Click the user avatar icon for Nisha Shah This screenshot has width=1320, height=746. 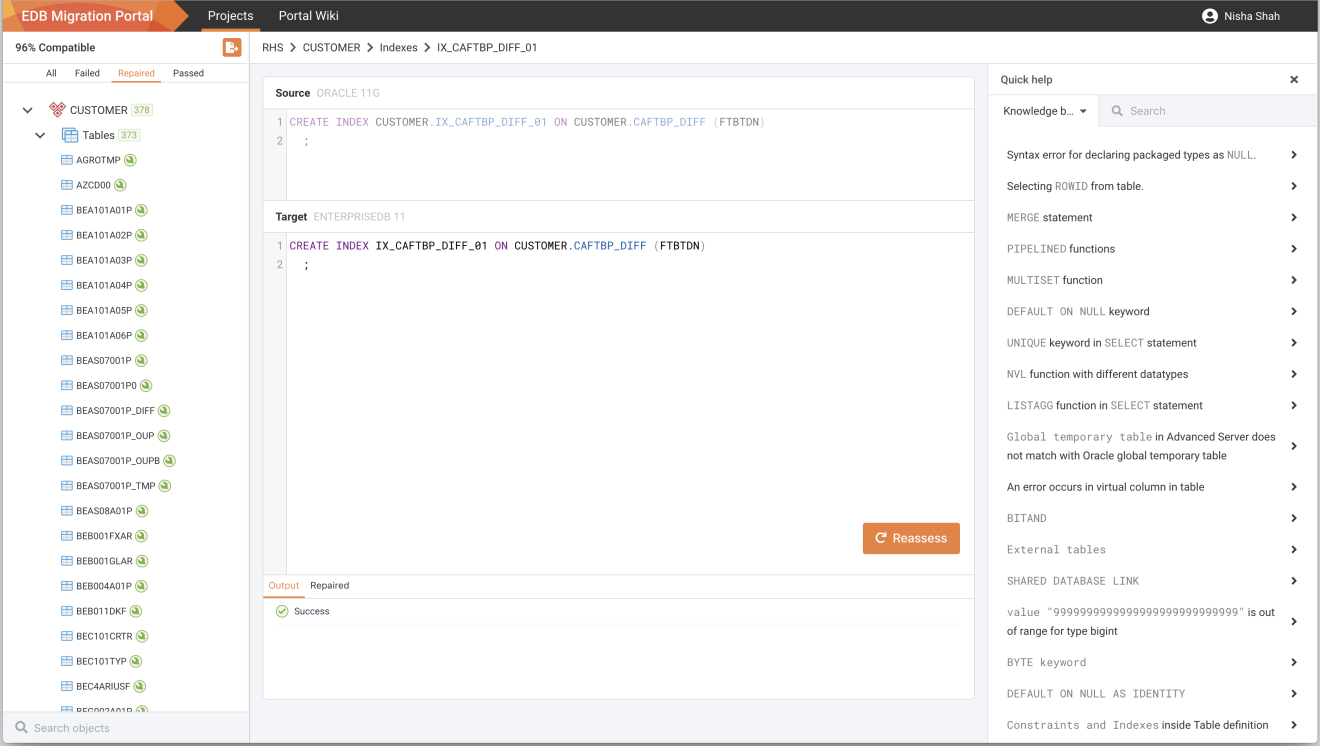(x=1210, y=16)
